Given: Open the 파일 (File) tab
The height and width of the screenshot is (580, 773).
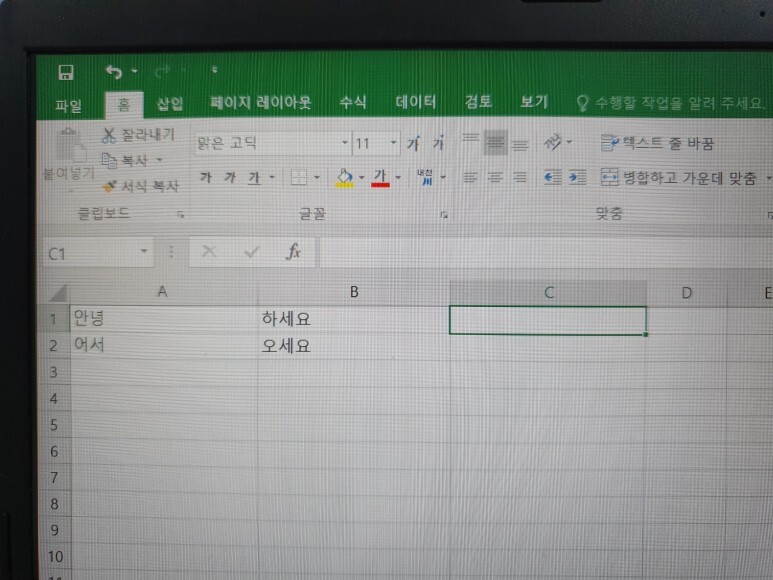Looking at the screenshot, I should click(69, 105).
